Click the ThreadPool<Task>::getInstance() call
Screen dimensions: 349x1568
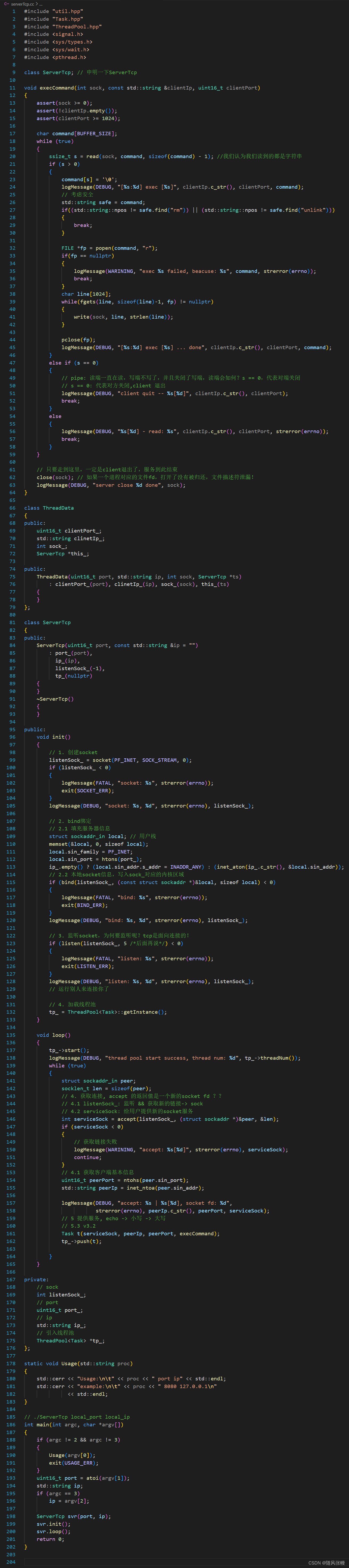click(x=117, y=1012)
